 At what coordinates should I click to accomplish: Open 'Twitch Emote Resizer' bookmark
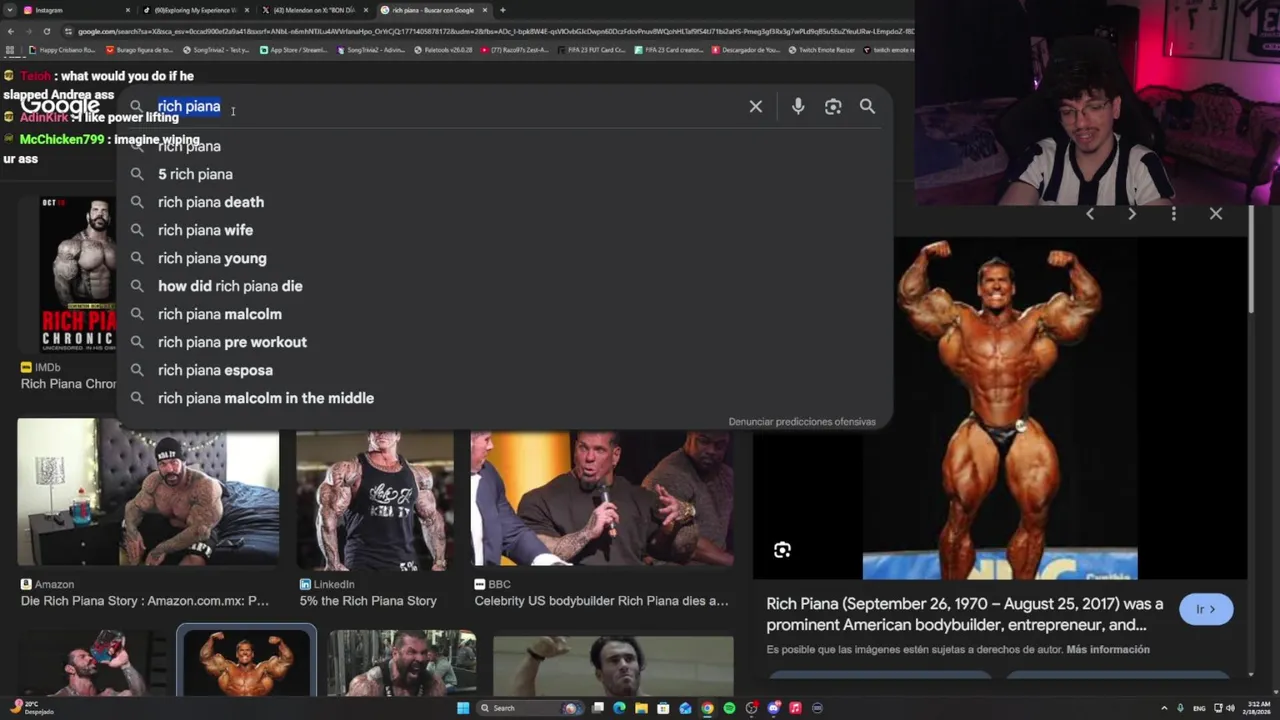point(822,49)
